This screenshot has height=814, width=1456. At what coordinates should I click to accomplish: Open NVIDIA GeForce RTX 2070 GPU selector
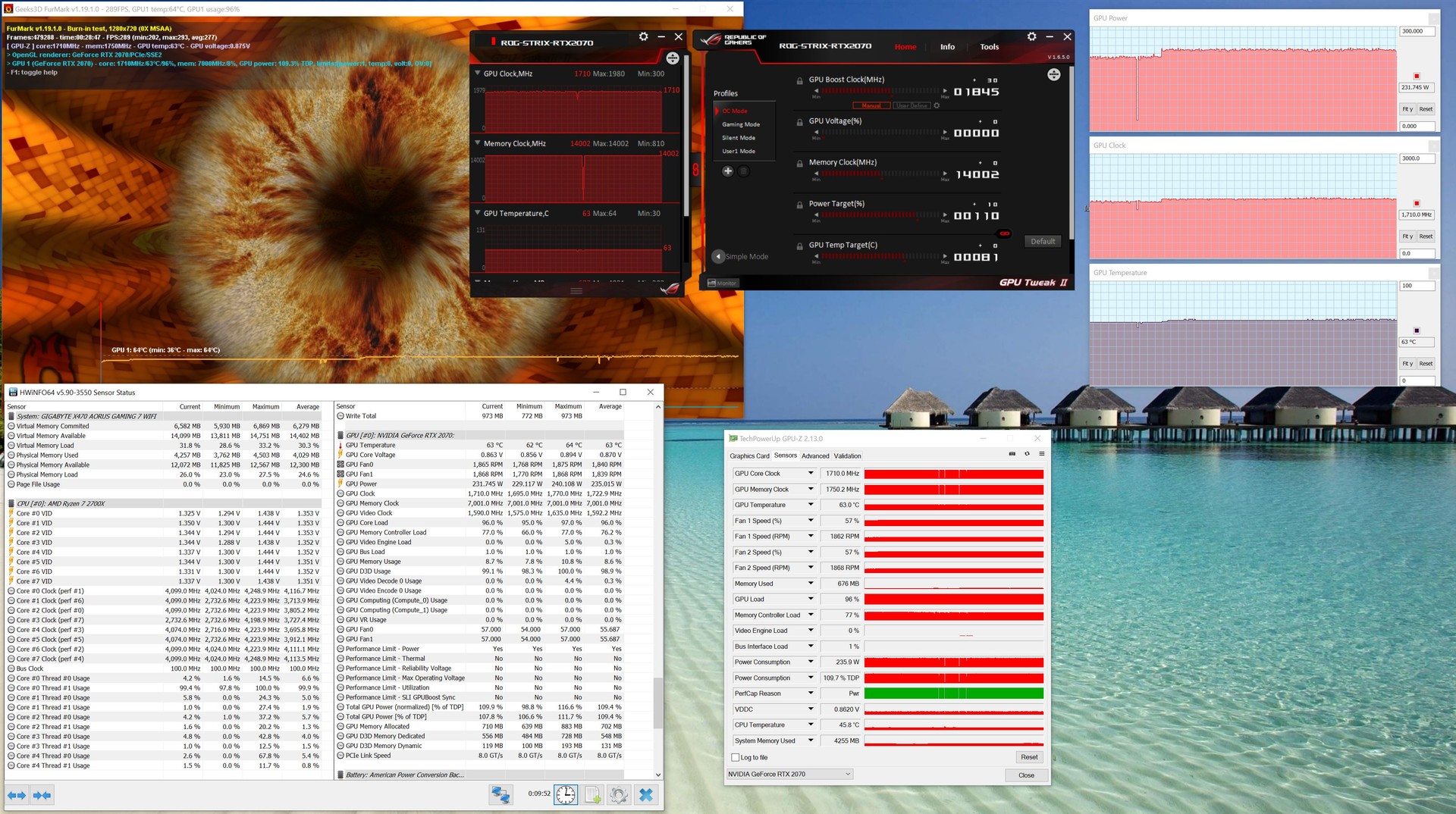tap(789, 774)
